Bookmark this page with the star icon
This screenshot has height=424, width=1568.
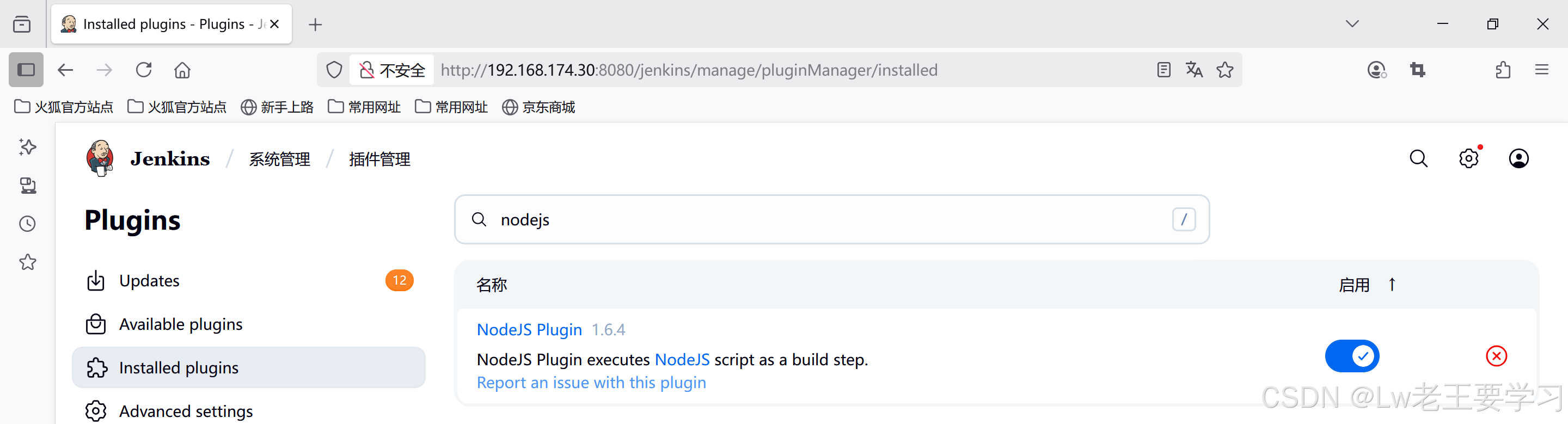click(1224, 70)
